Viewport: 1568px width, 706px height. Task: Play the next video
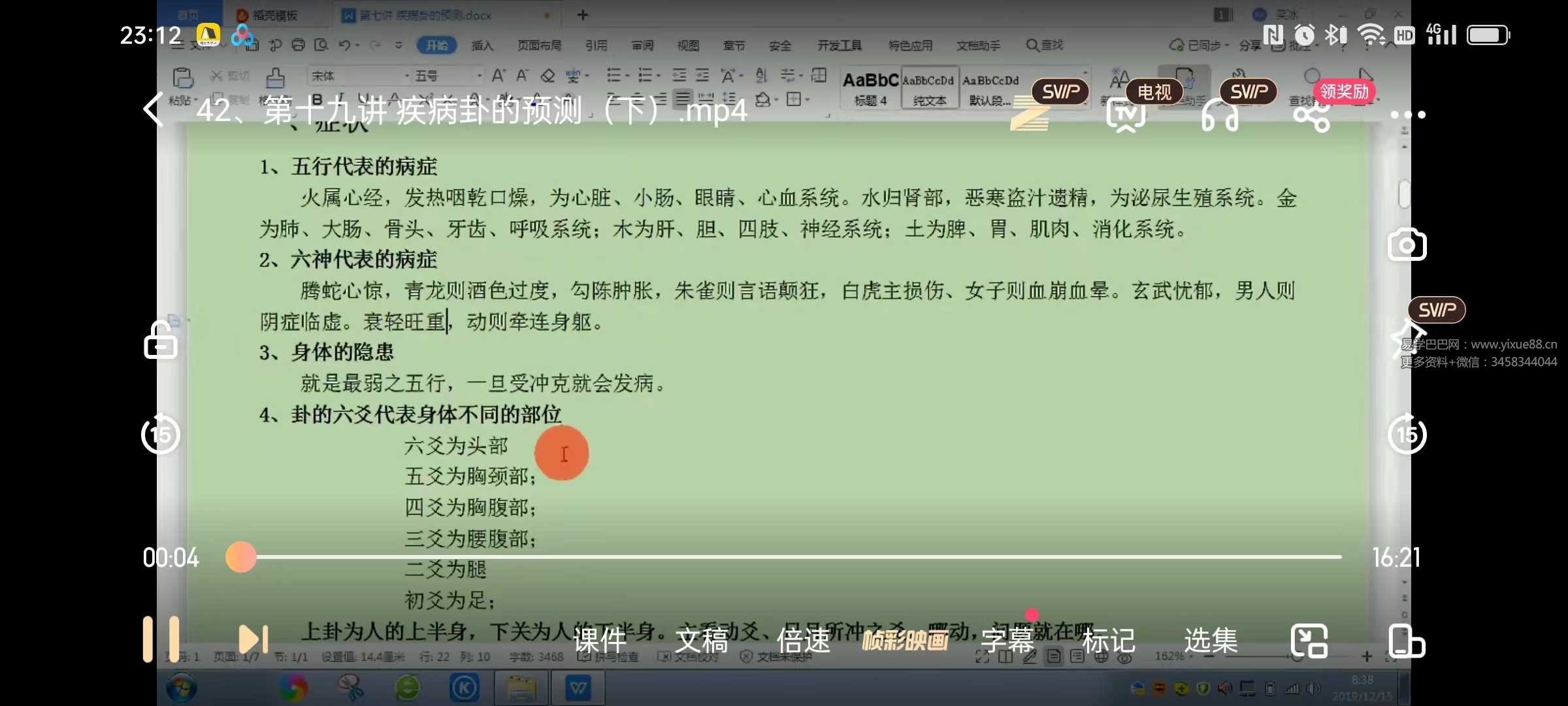[253, 639]
